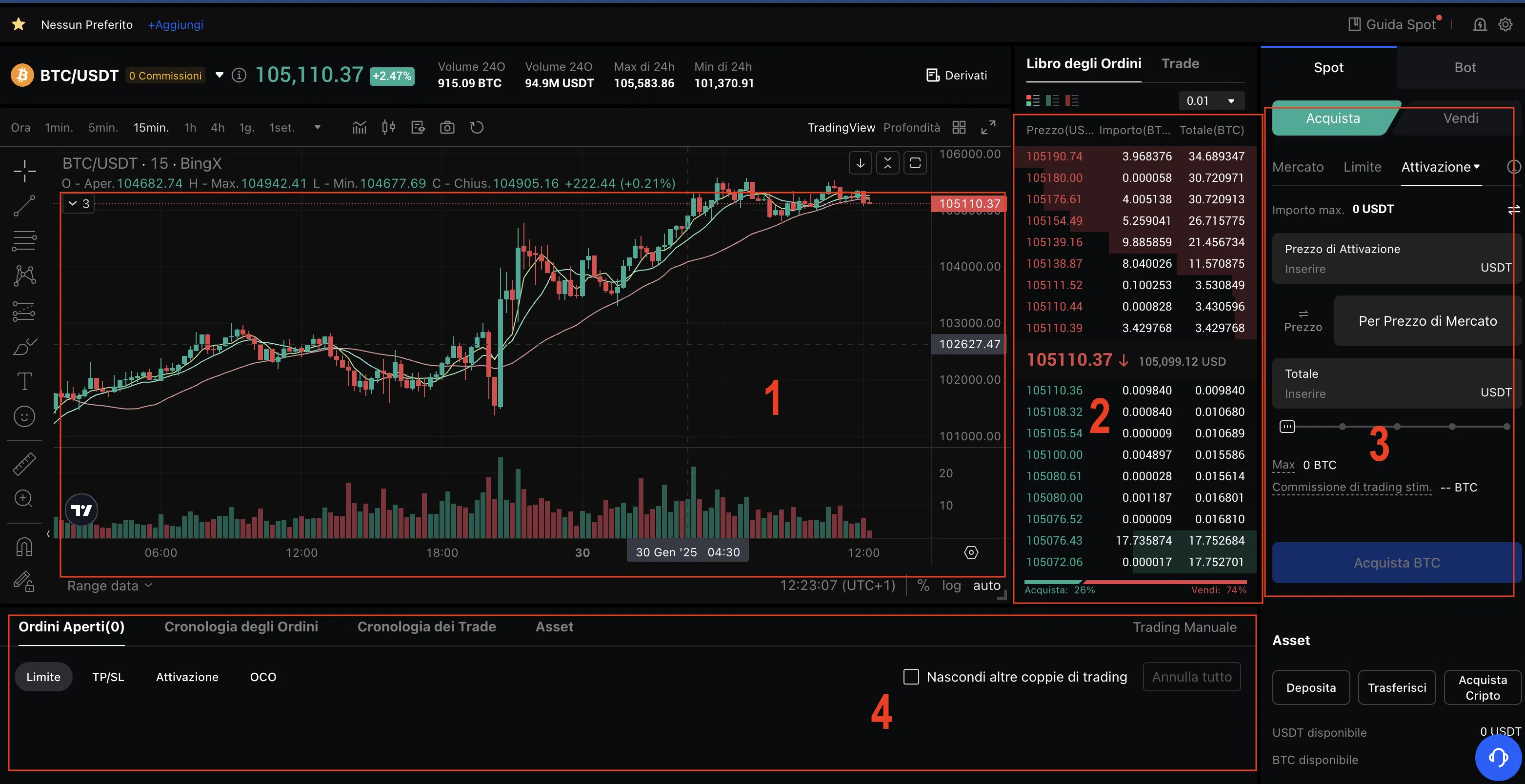Open the settings gear icon
This screenshot has width=1525, height=784.
coord(1505,25)
